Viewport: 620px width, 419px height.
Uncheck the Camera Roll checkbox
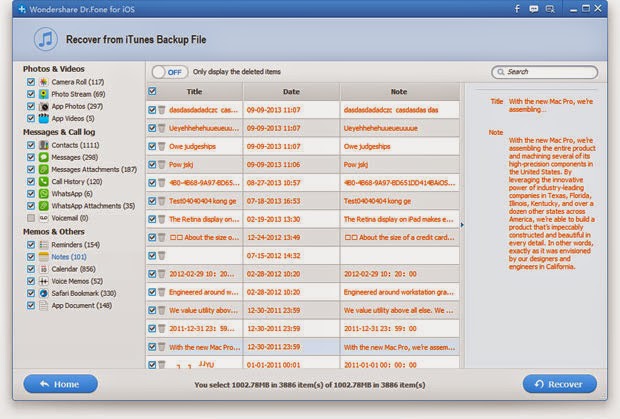(x=30, y=82)
